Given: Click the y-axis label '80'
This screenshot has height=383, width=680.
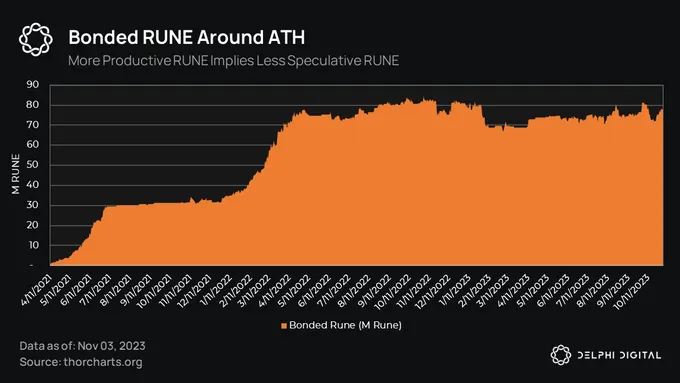Looking at the screenshot, I should pyautogui.click(x=33, y=105).
